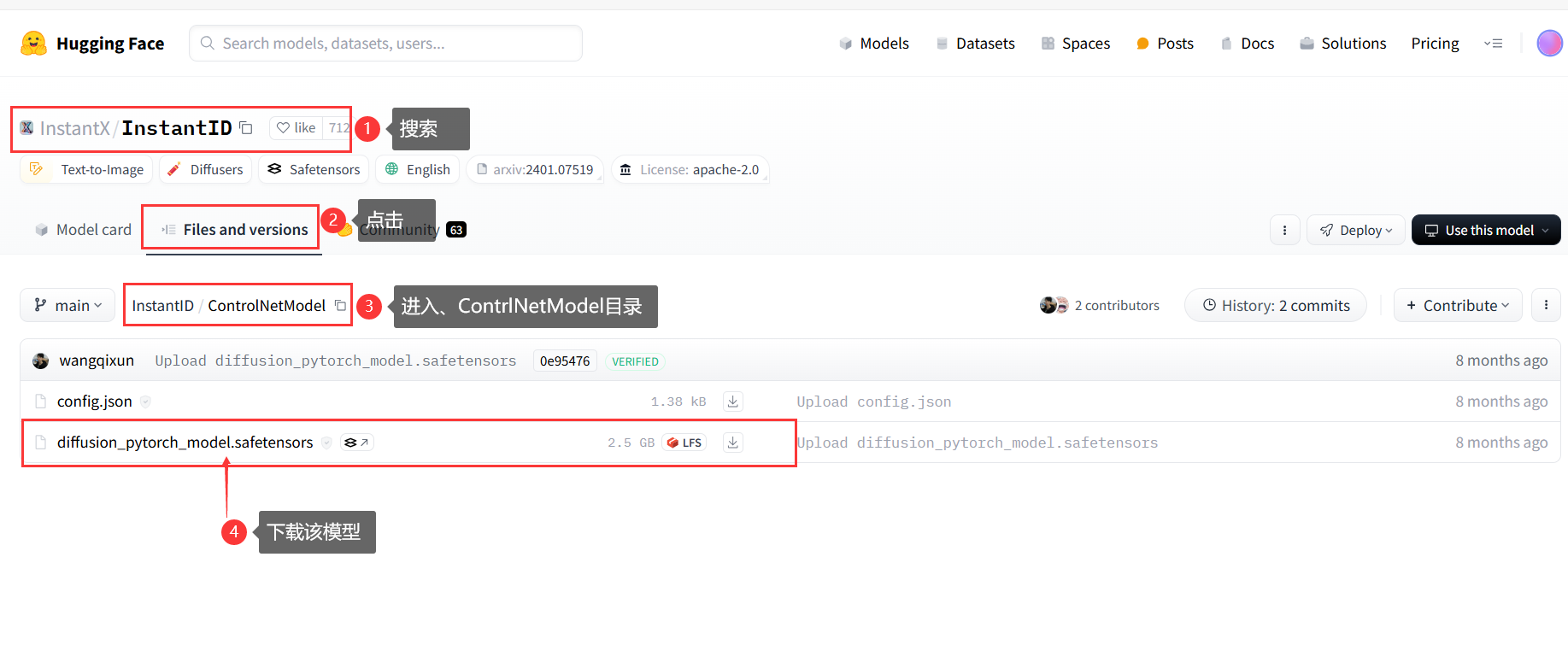Click the three-dot menu beside Contribute
Image resolution: width=1568 pixels, height=645 pixels.
[x=1546, y=305]
